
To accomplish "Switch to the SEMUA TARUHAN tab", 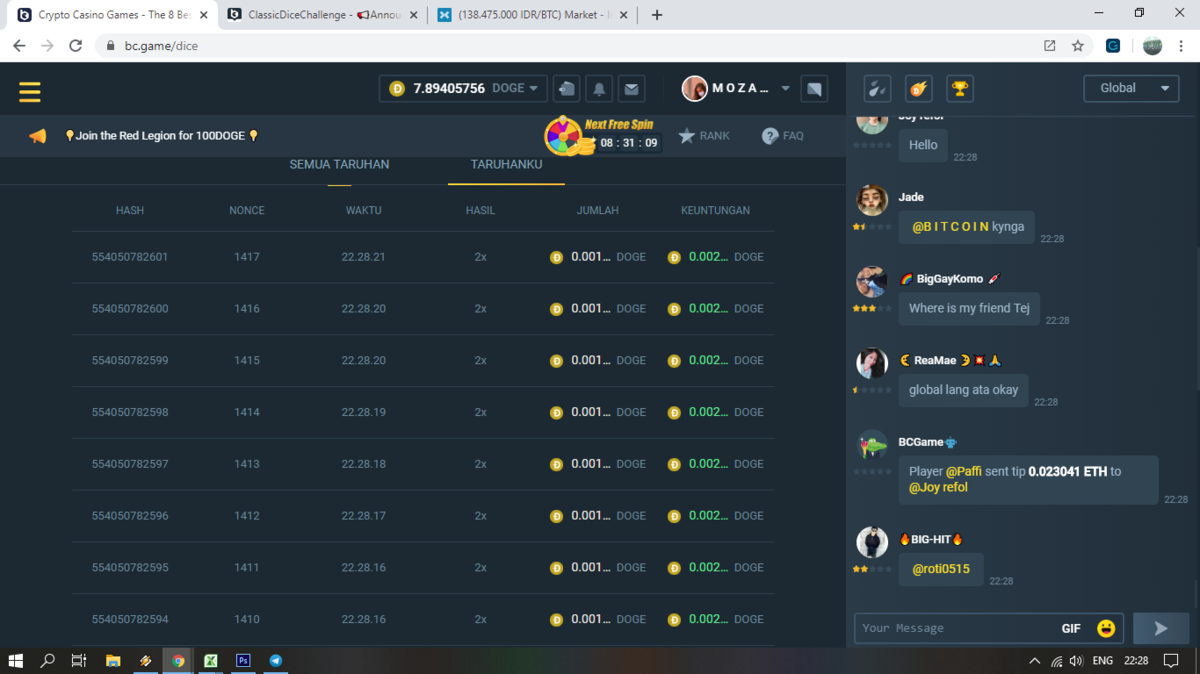I will [x=339, y=165].
